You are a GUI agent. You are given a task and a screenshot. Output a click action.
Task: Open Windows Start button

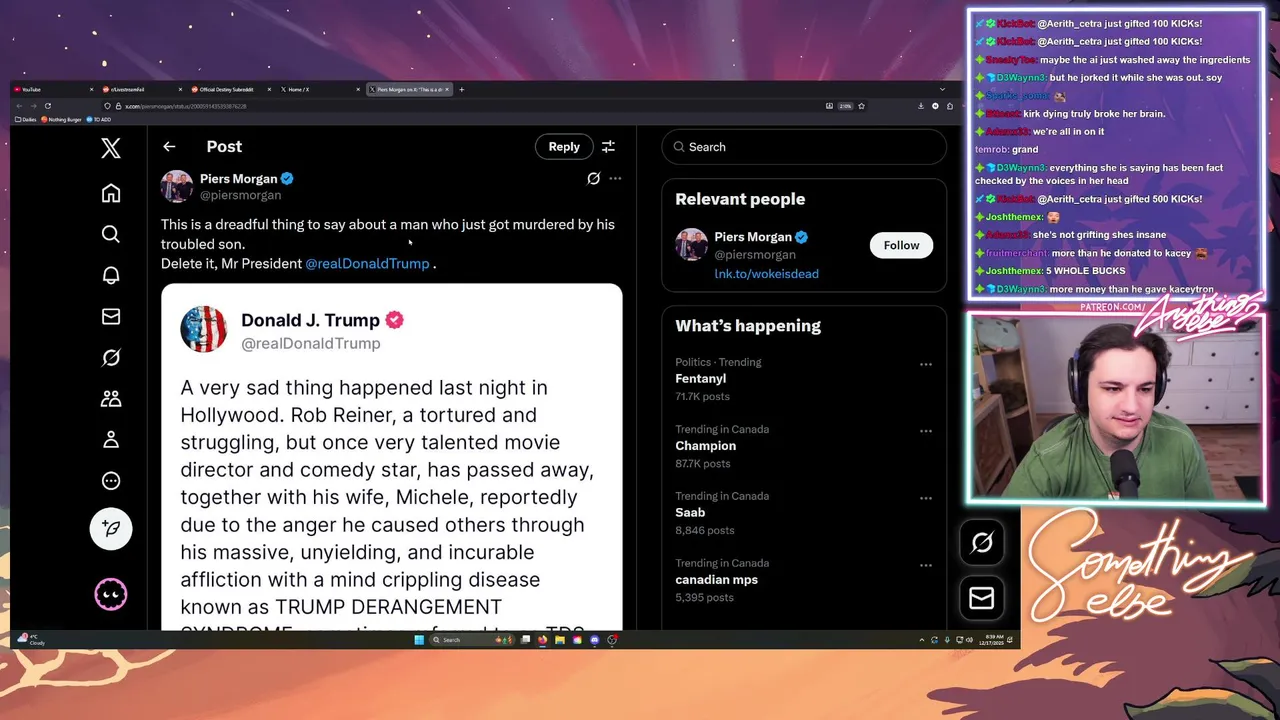(x=419, y=640)
